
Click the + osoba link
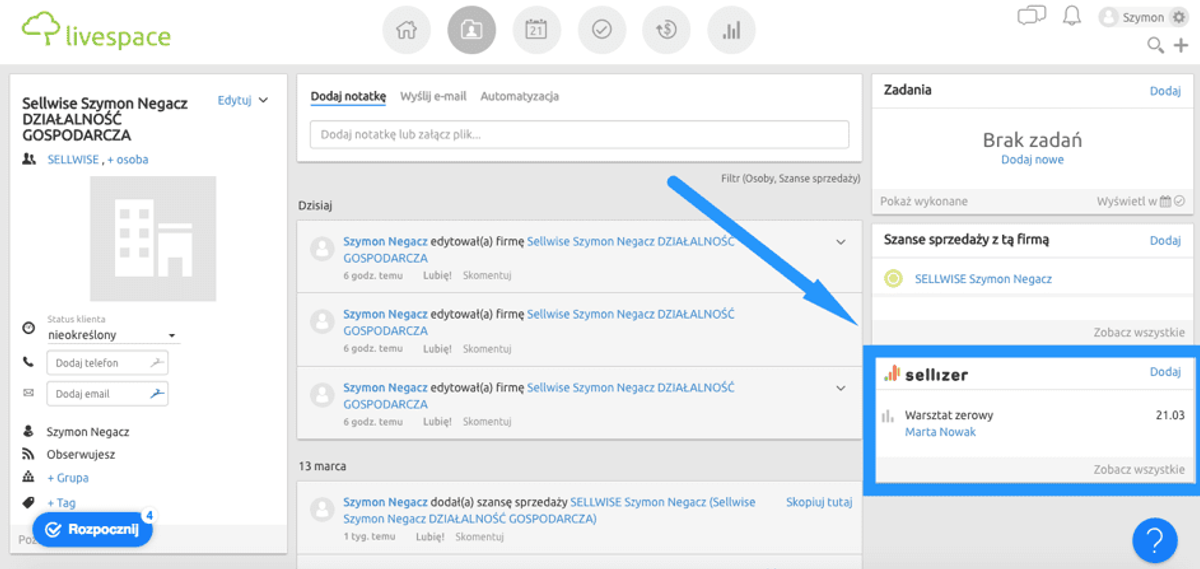click(128, 159)
